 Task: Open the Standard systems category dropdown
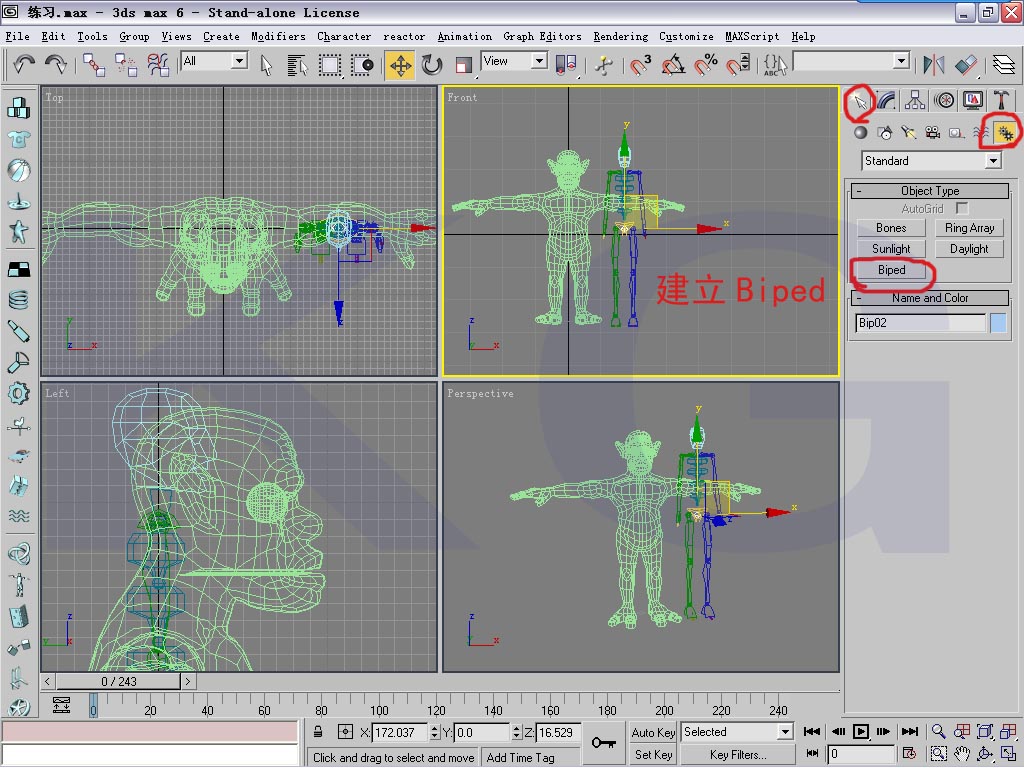click(931, 161)
